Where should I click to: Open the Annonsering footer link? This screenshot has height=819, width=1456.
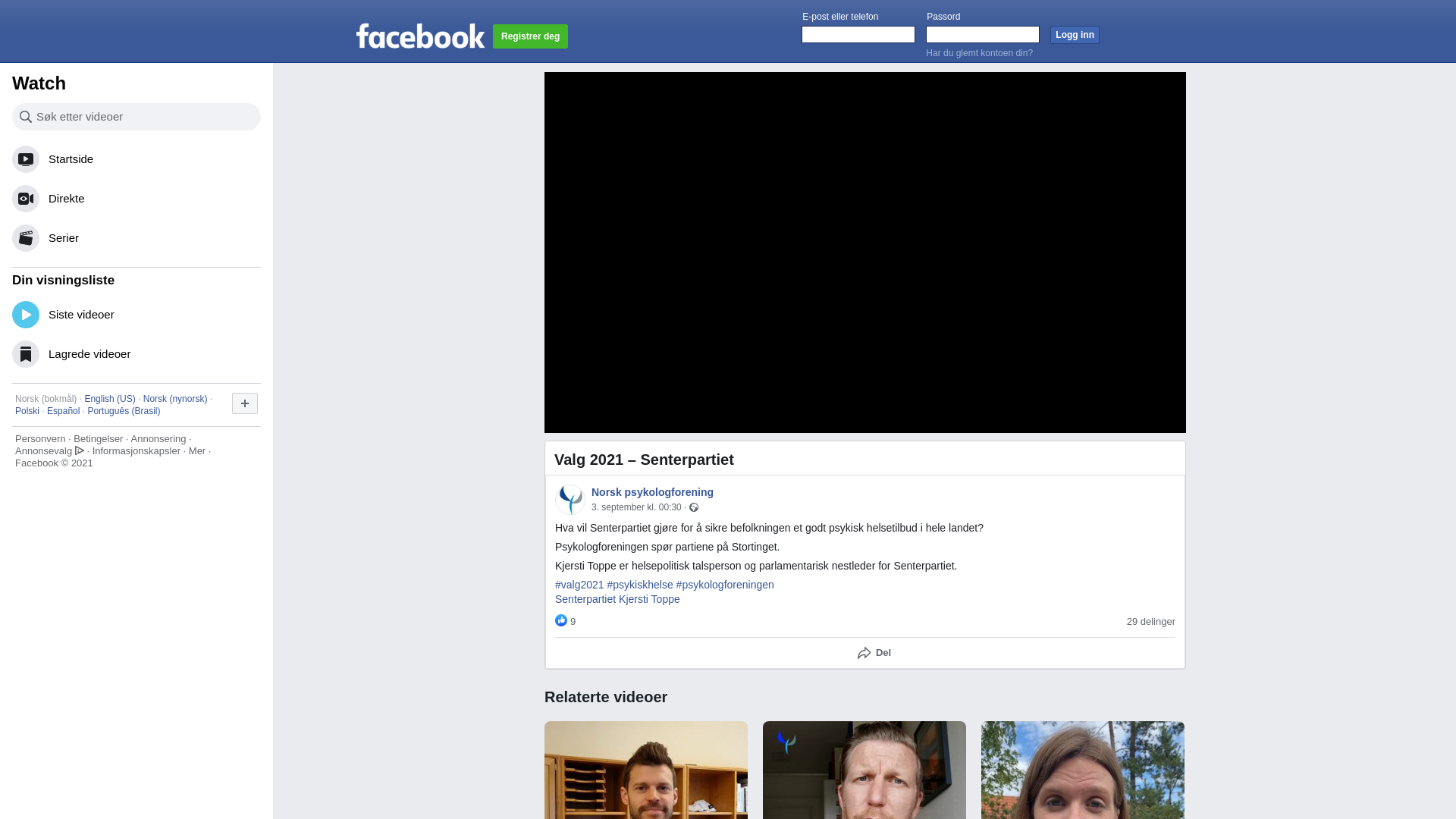coord(158,439)
